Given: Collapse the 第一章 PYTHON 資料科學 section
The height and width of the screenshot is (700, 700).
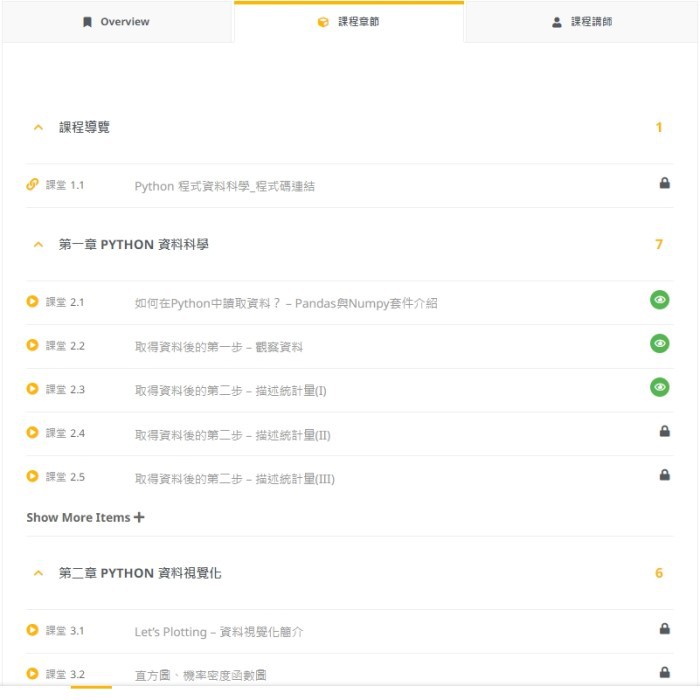Looking at the screenshot, I should point(38,244).
